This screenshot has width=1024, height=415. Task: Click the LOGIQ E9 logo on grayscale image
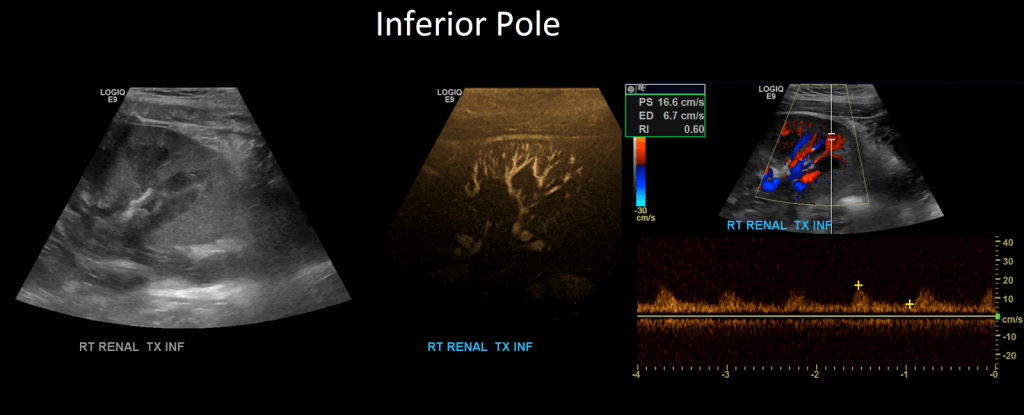[x=111, y=95]
